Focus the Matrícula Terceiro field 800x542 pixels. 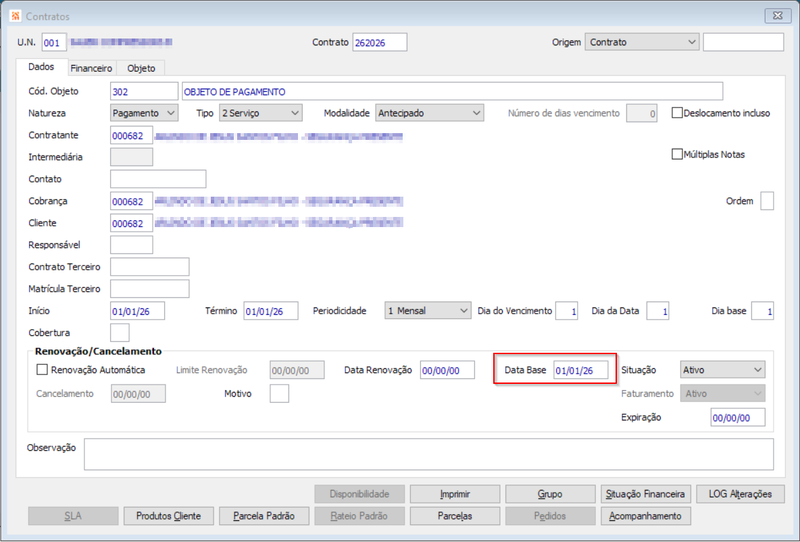[x=149, y=289]
